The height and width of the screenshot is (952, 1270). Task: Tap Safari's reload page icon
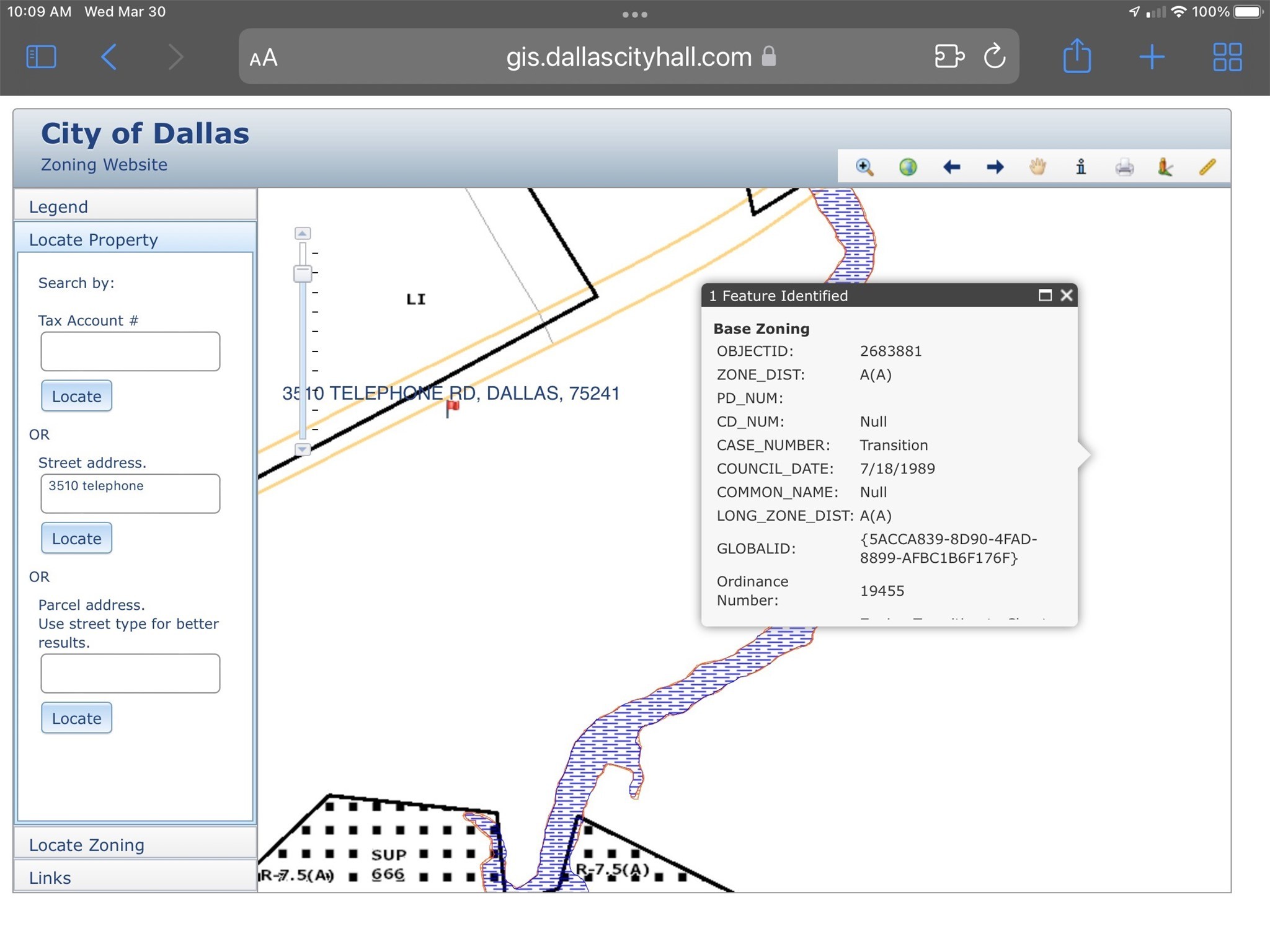pos(995,56)
